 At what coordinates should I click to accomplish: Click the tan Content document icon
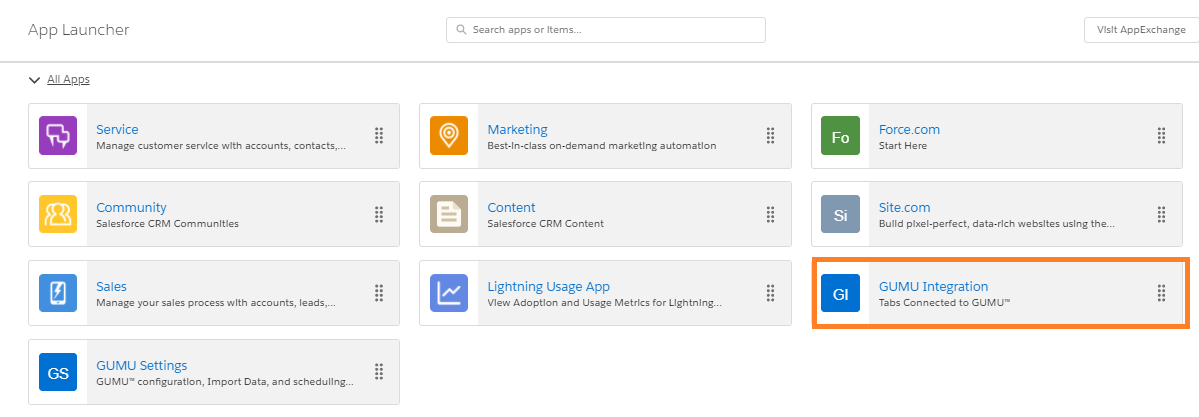pyautogui.click(x=449, y=214)
